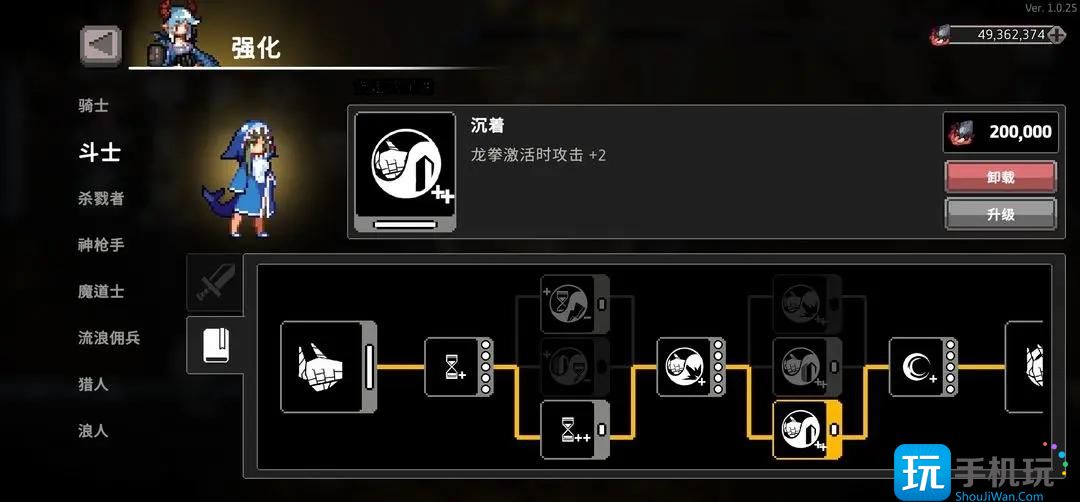
Task: Click the large 沉着 skill thumbnail
Action: click(405, 171)
